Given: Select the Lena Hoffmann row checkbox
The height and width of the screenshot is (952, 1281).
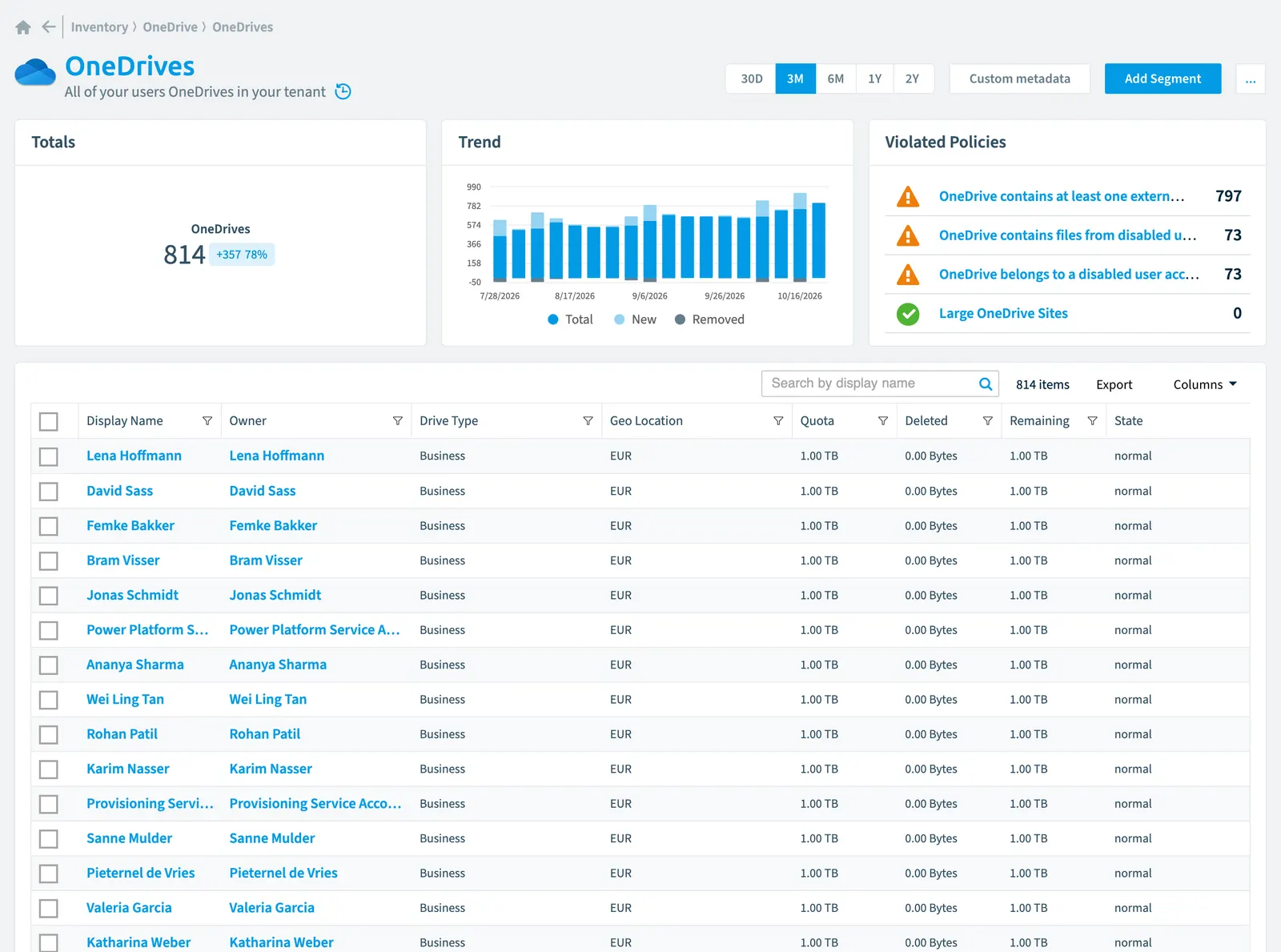Looking at the screenshot, I should 49,456.
